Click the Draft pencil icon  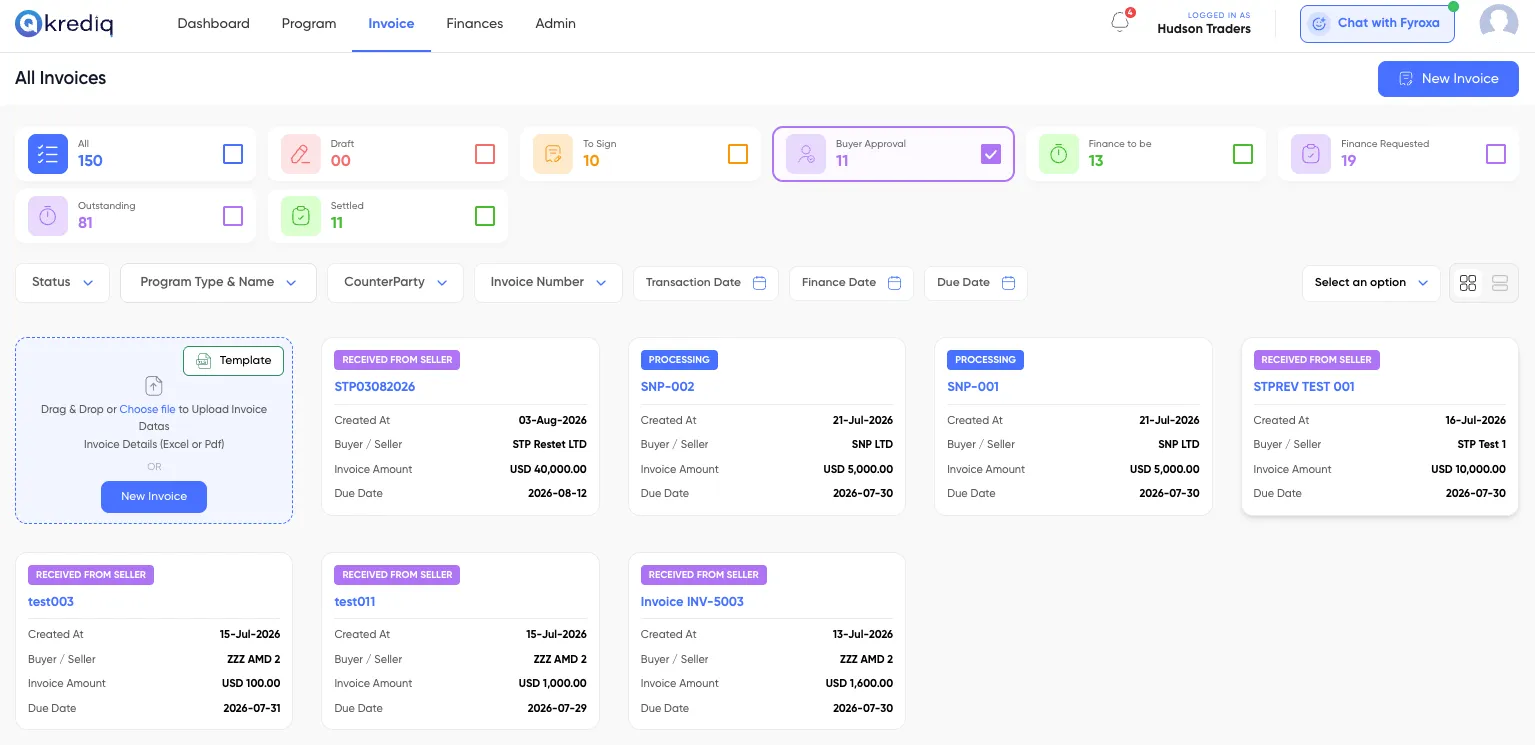300,154
